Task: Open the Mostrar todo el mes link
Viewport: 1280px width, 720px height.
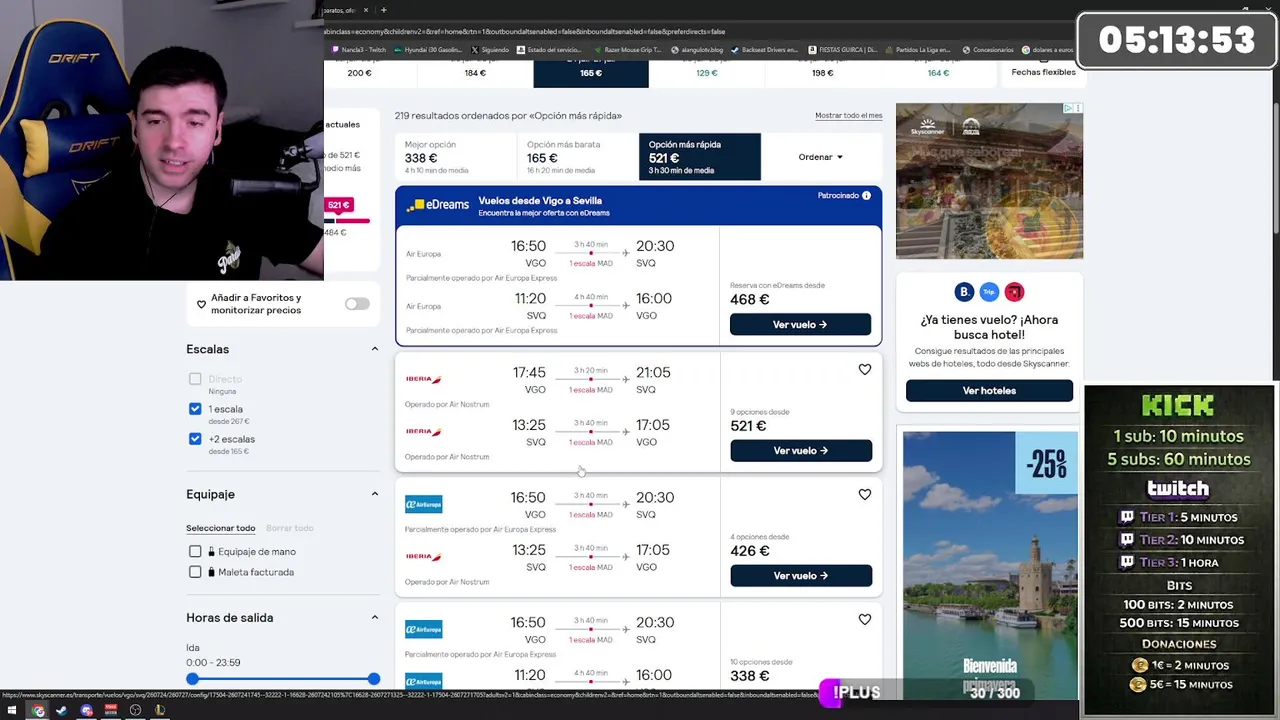Action: coord(849,116)
